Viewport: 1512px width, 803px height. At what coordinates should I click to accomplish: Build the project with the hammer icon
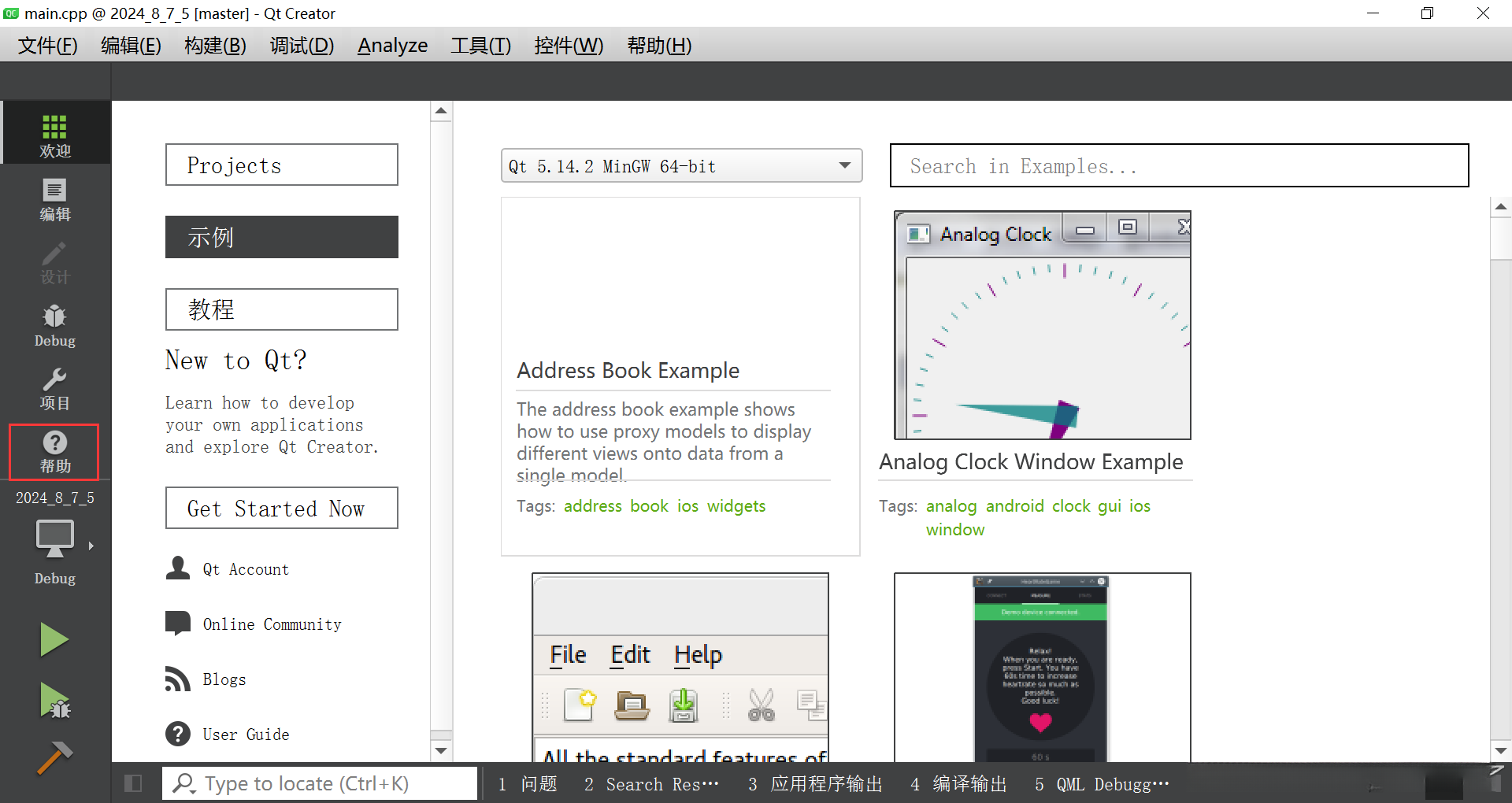[54, 757]
